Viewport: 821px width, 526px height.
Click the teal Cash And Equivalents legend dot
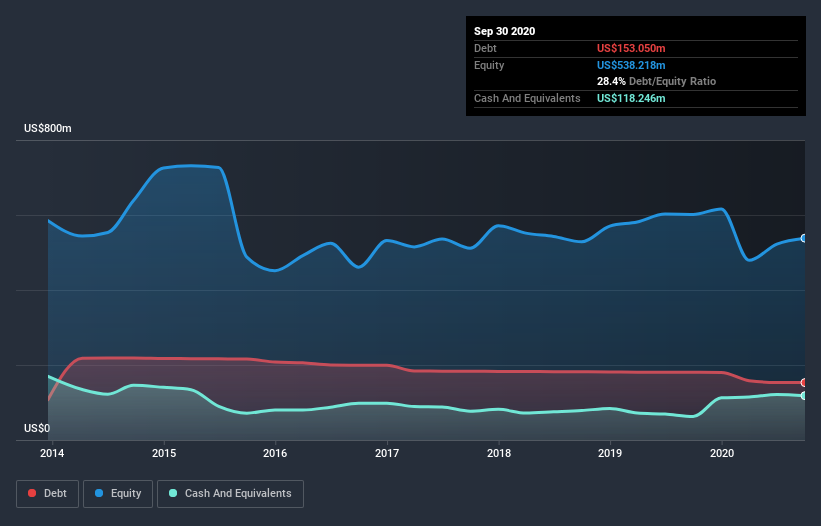pyautogui.click(x=173, y=493)
